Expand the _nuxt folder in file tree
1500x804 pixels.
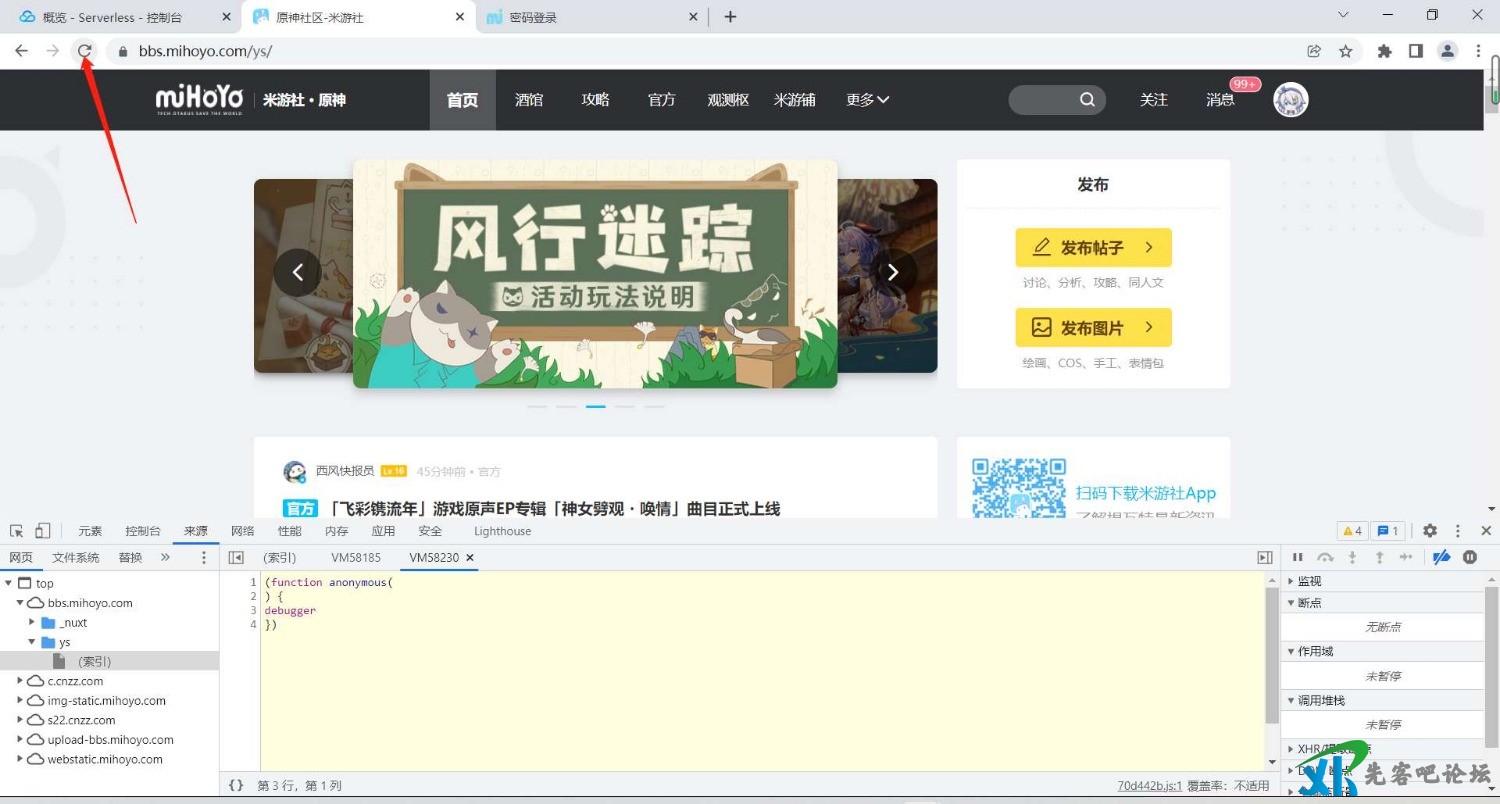click(x=33, y=622)
